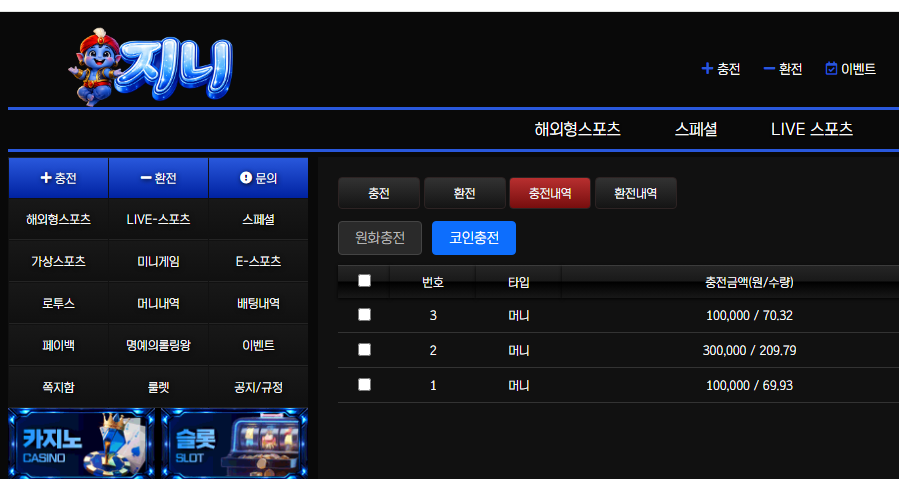Viewport: 899px width, 479px height.
Task: Open 해외형스포츠 in top navigation bar
Action: pyautogui.click(x=577, y=129)
